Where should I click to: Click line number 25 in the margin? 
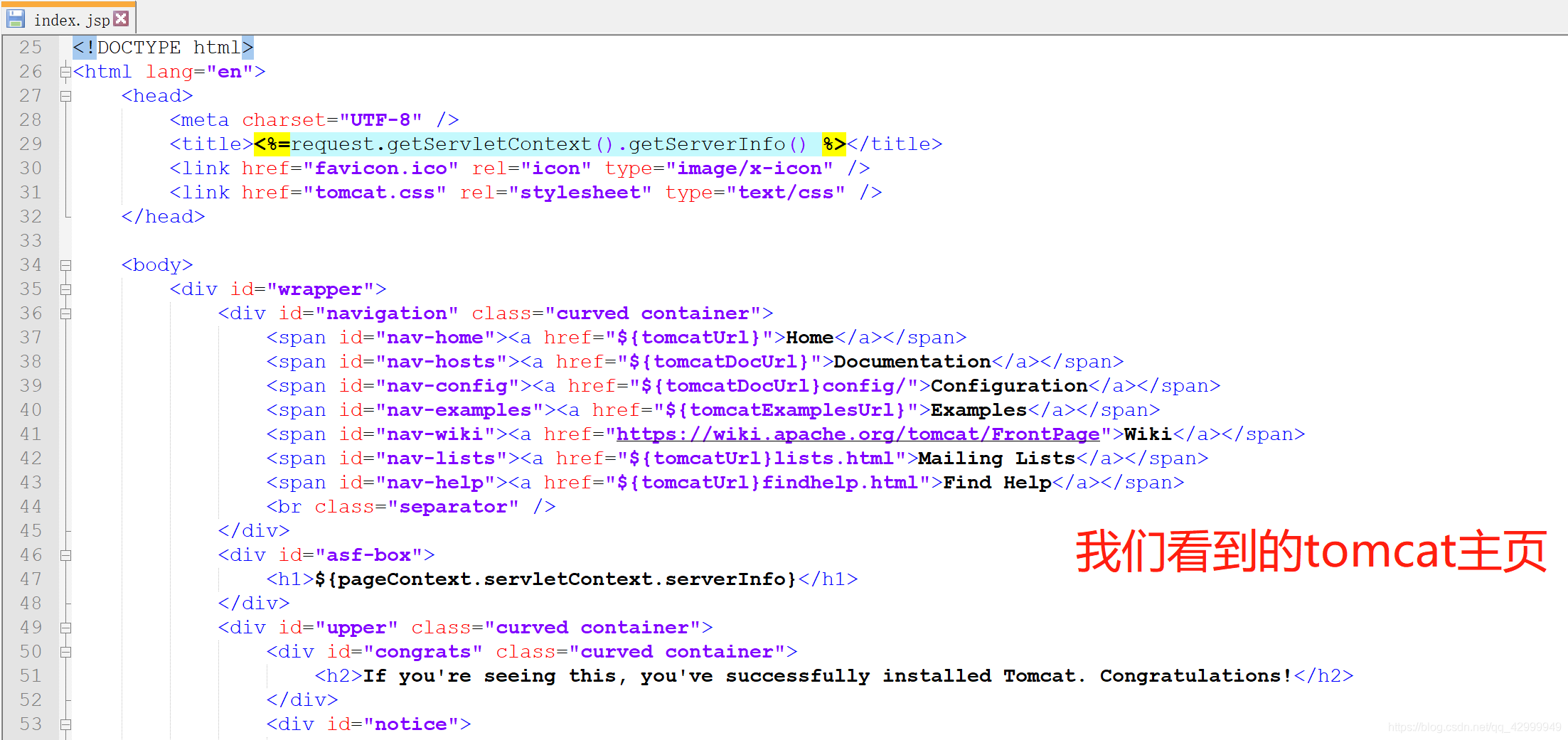[x=31, y=48]
